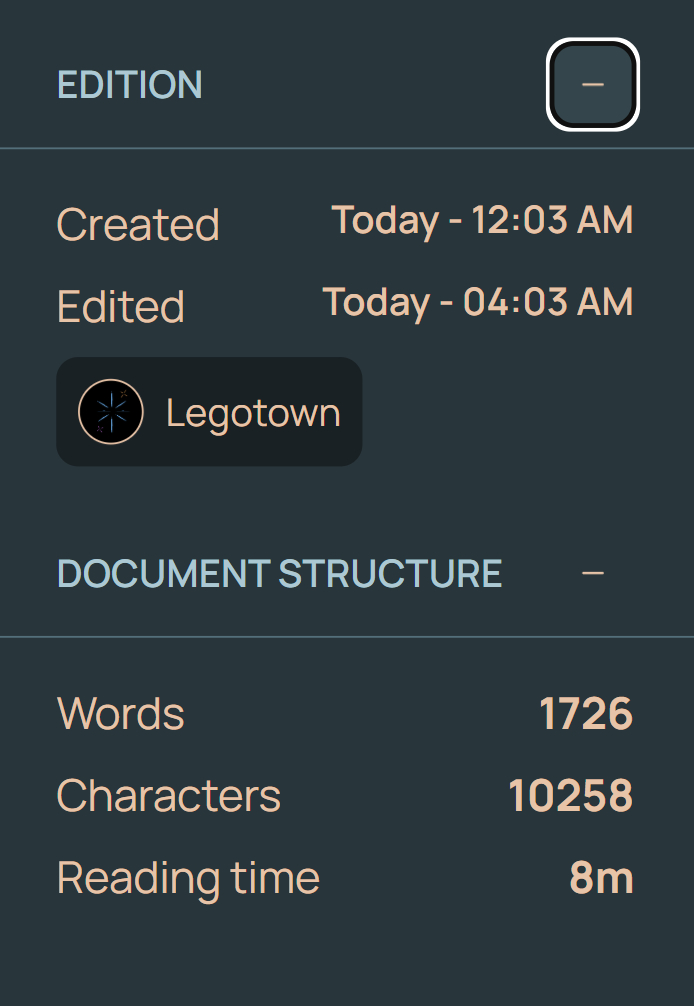The image size is (694, 1006).
Task: Click the Reading time label
Action: pos(188,878)
